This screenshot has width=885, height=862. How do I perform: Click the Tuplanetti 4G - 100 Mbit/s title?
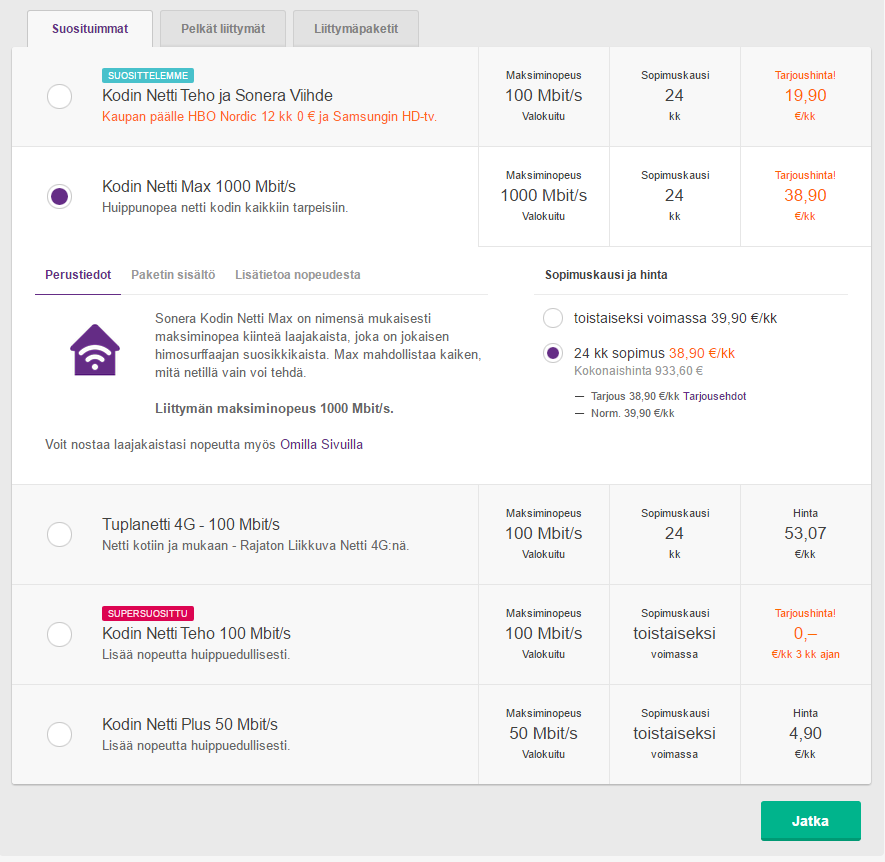tap(191, 525)
